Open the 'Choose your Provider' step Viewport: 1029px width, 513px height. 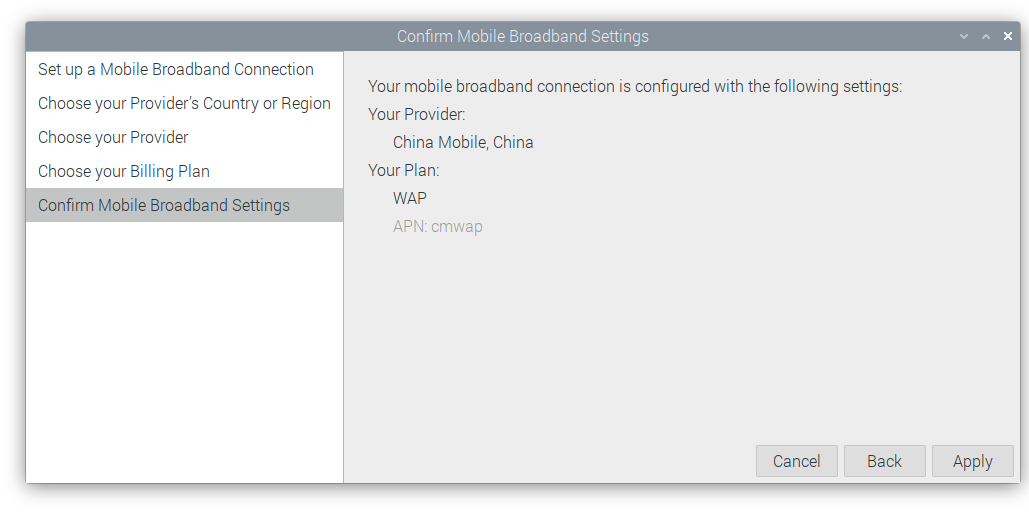(113, 137)
